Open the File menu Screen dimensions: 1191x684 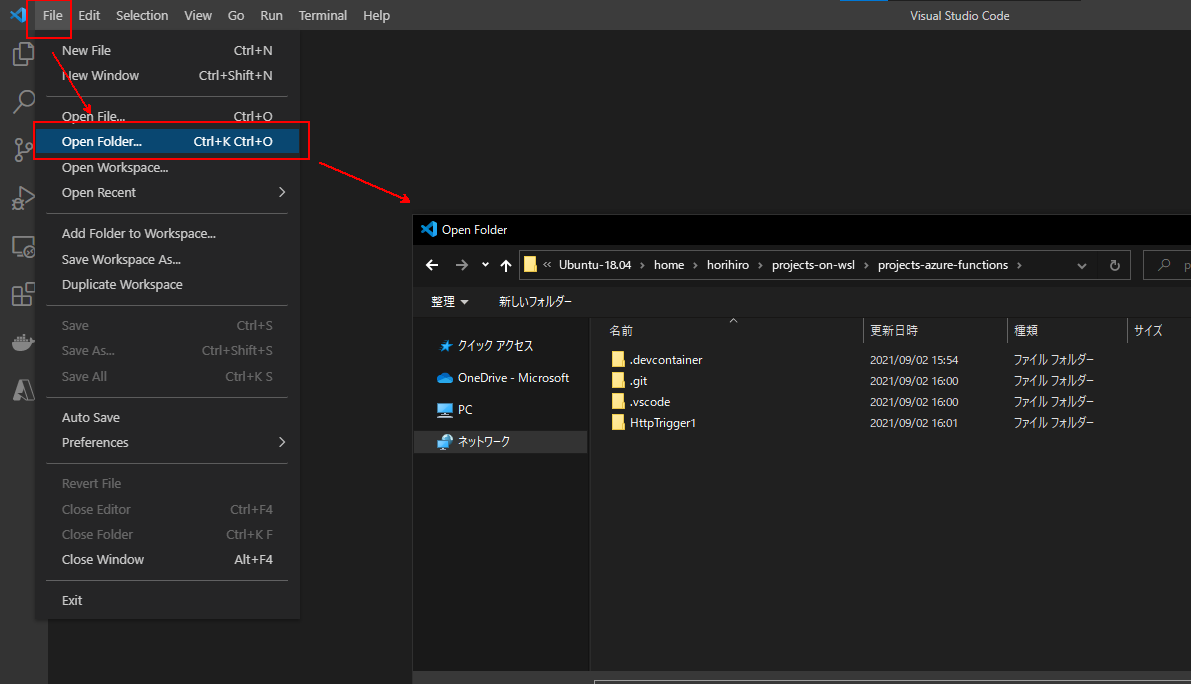(52, 15)
